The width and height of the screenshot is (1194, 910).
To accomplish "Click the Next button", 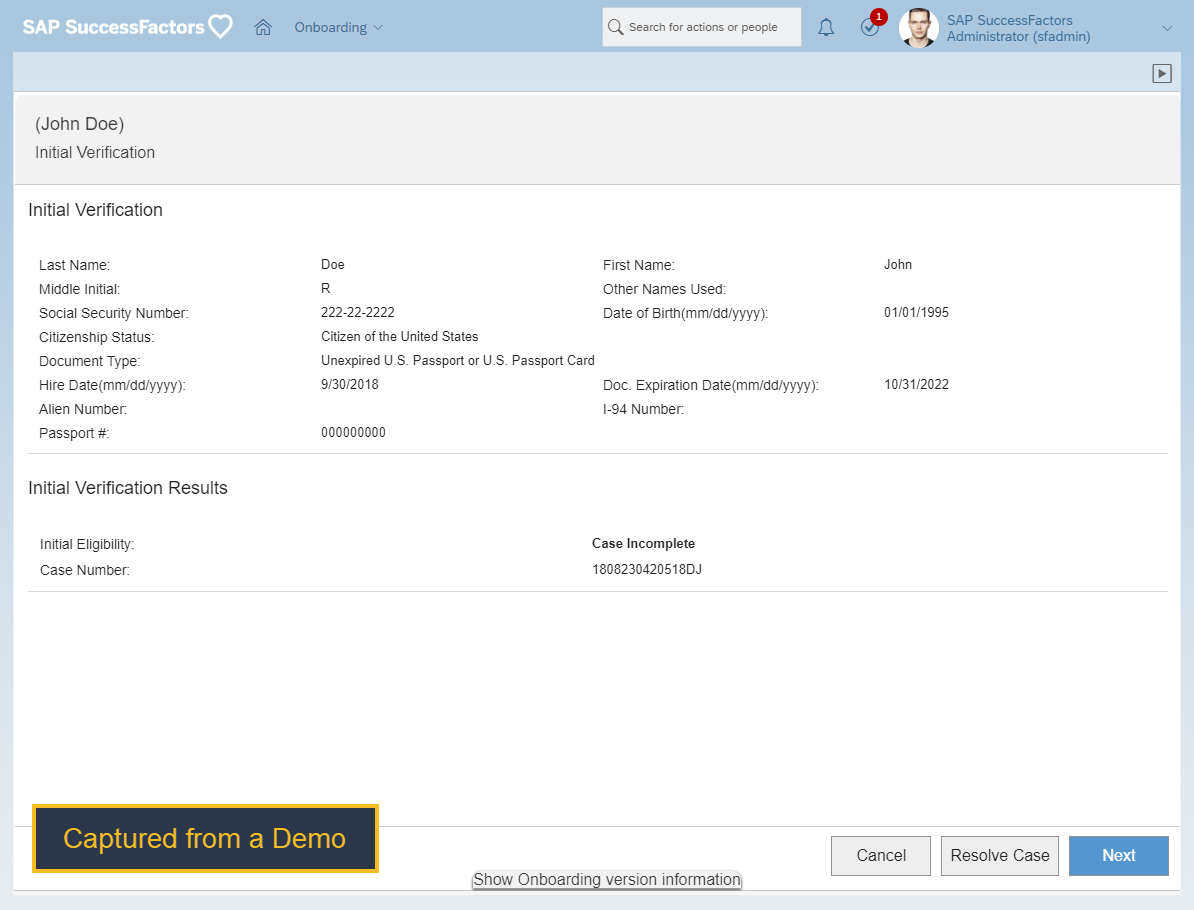I will 1118,855.
